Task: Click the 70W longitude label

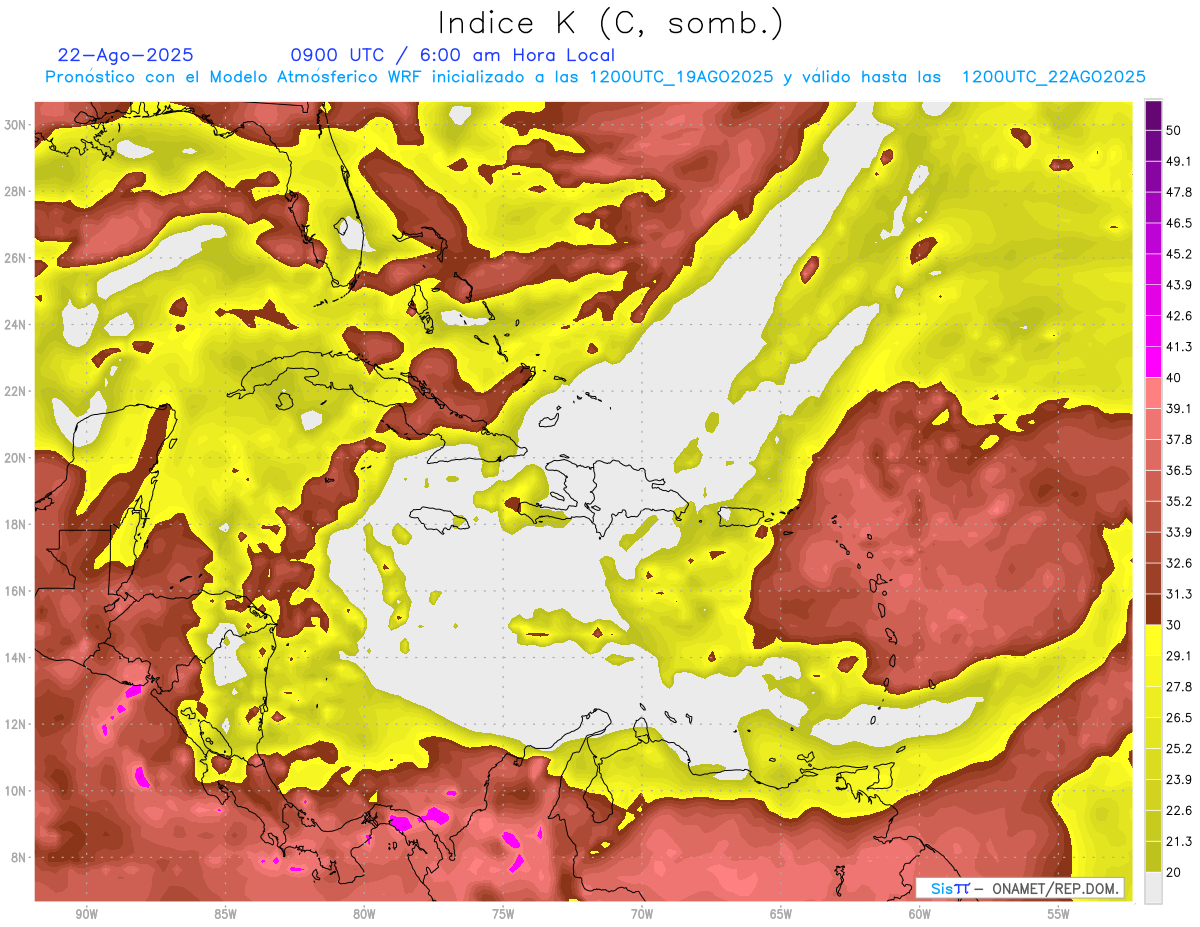Action: [x=642, y=914]
